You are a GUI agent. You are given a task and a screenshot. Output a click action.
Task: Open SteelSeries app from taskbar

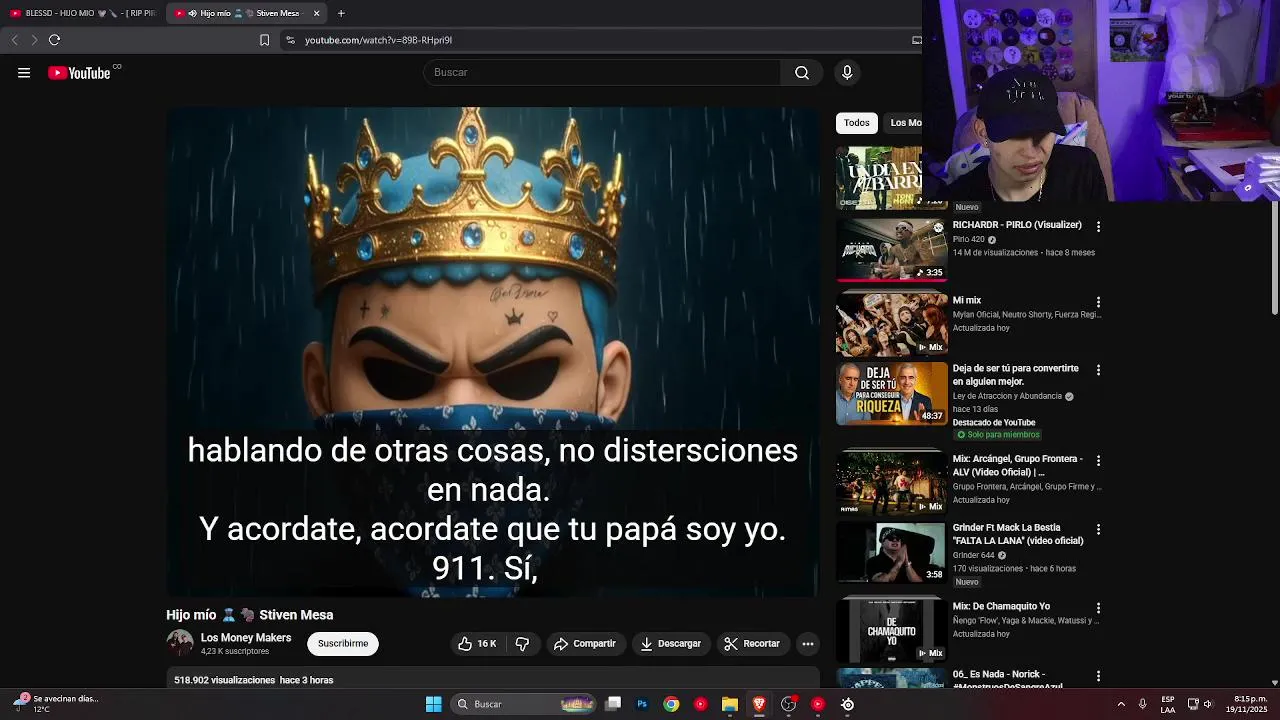click(x=847, y=704)
